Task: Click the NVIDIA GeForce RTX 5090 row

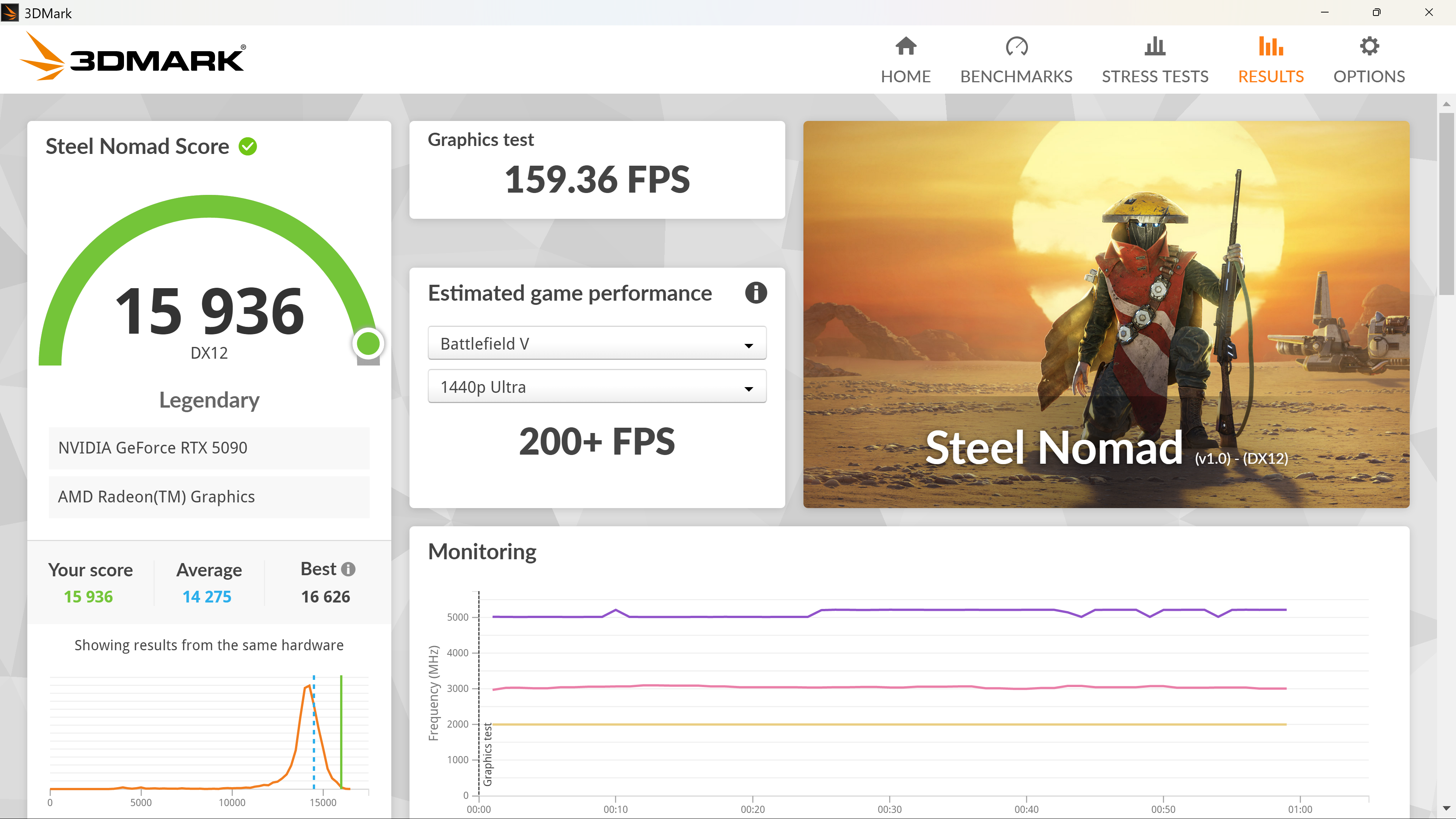Action: point(209,448)
